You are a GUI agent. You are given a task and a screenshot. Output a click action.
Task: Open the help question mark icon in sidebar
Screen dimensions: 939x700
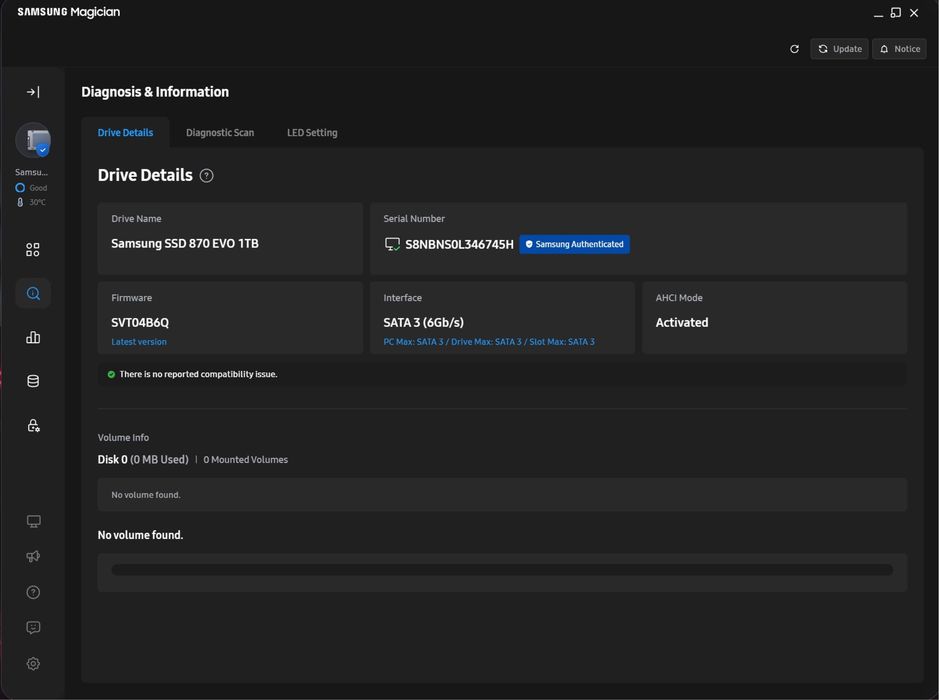pos(33,592)
